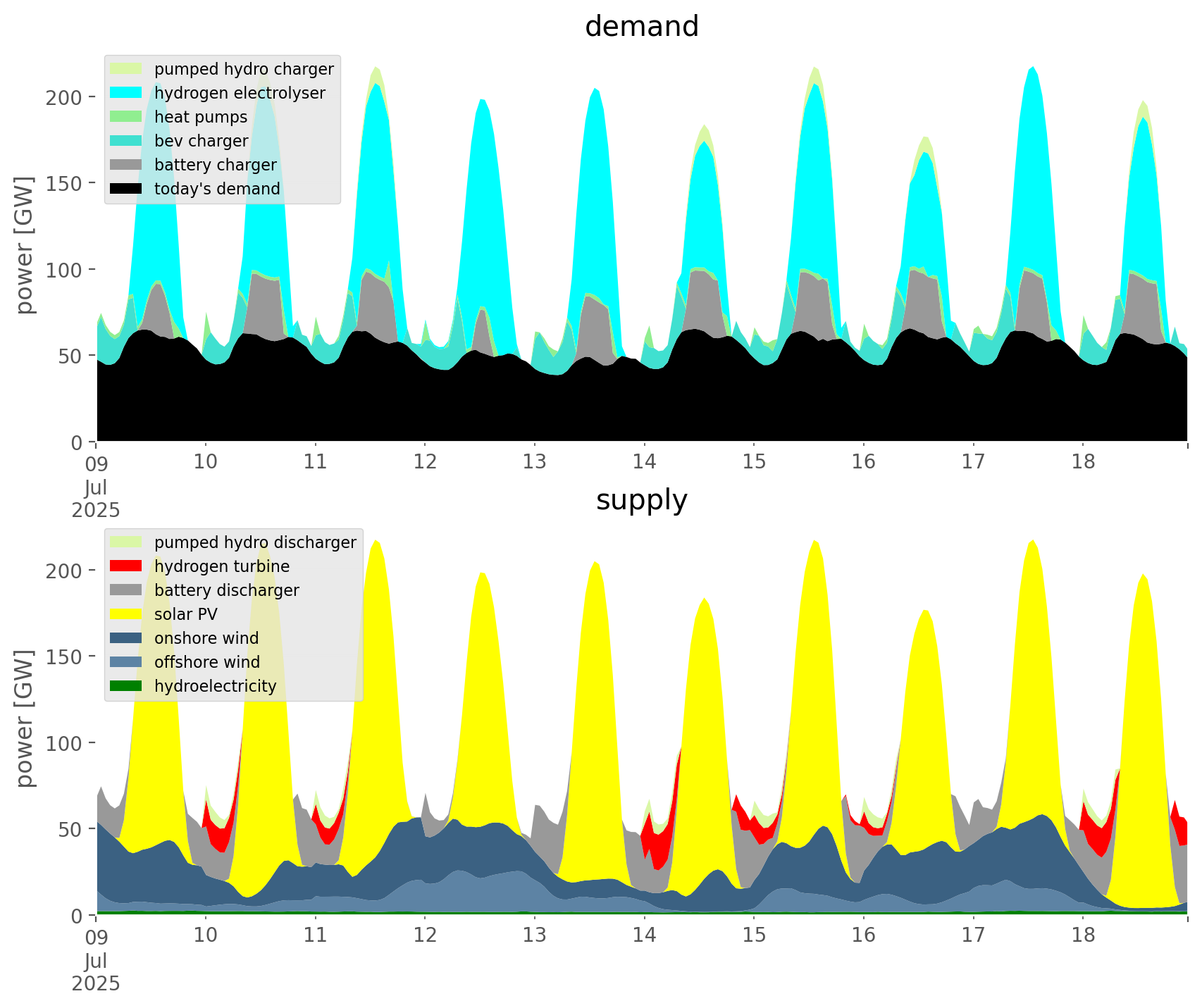This screenshot has width=1202, height=1008.
Task: Click the "supply" chart title
Action: (x=641, y=500)
